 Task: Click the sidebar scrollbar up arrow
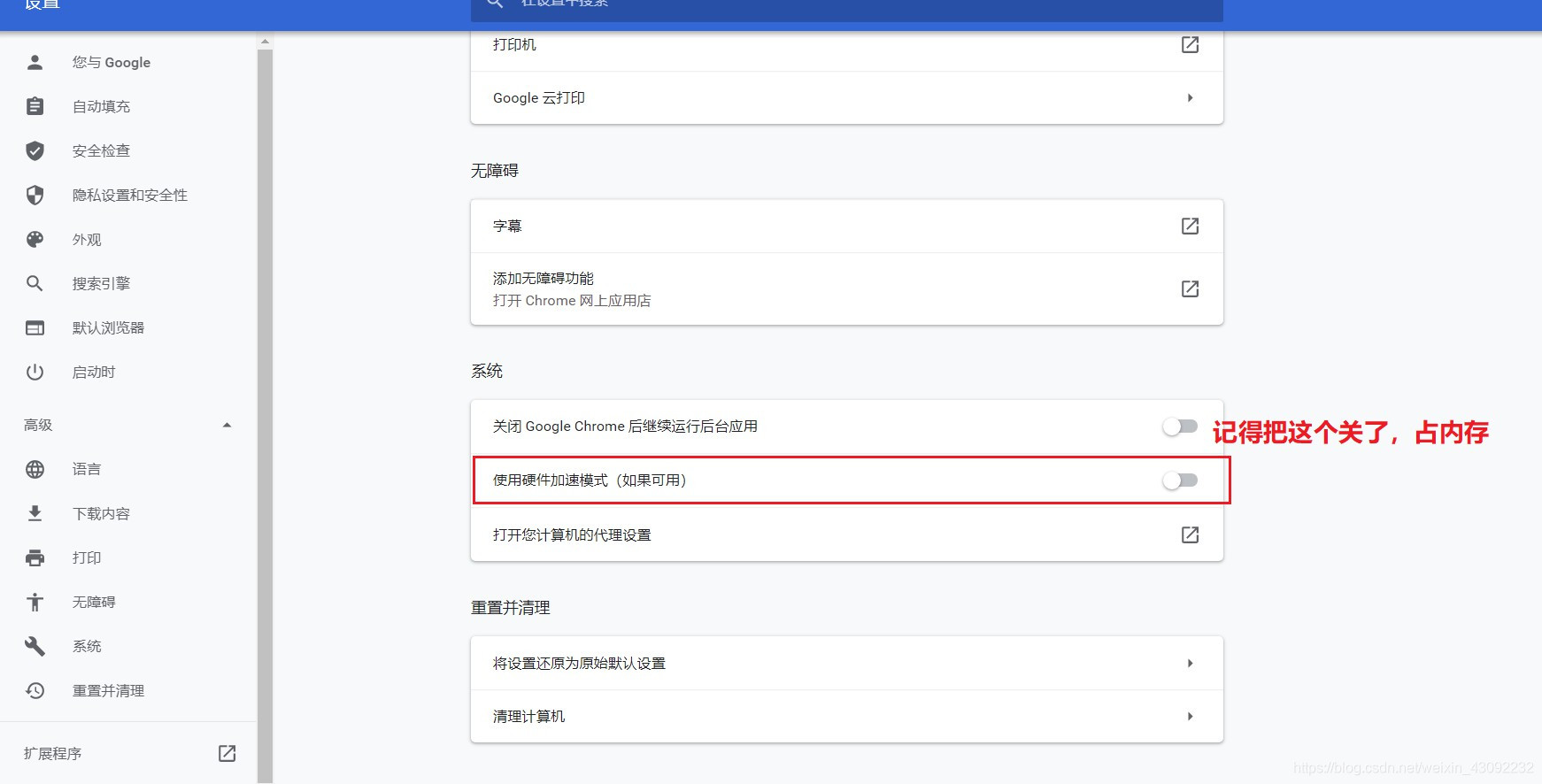point(265,41)
